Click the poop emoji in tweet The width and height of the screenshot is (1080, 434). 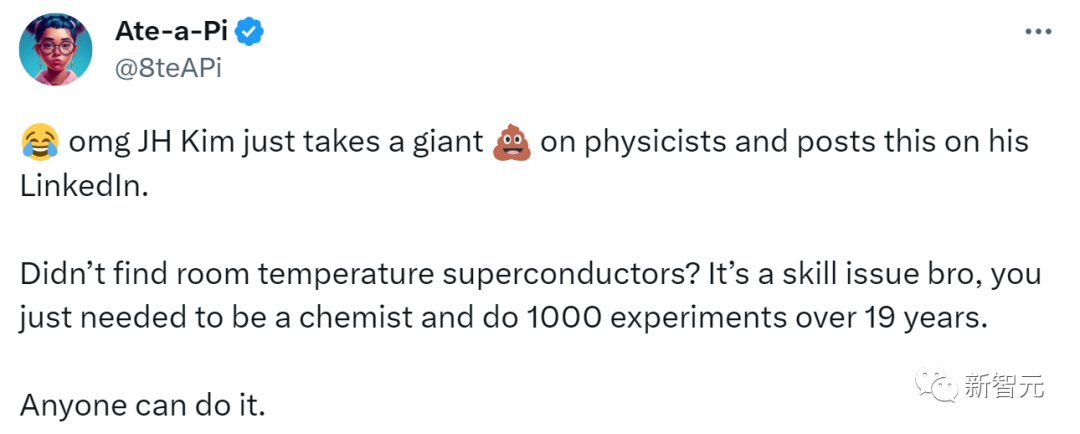tap(512, 143)
